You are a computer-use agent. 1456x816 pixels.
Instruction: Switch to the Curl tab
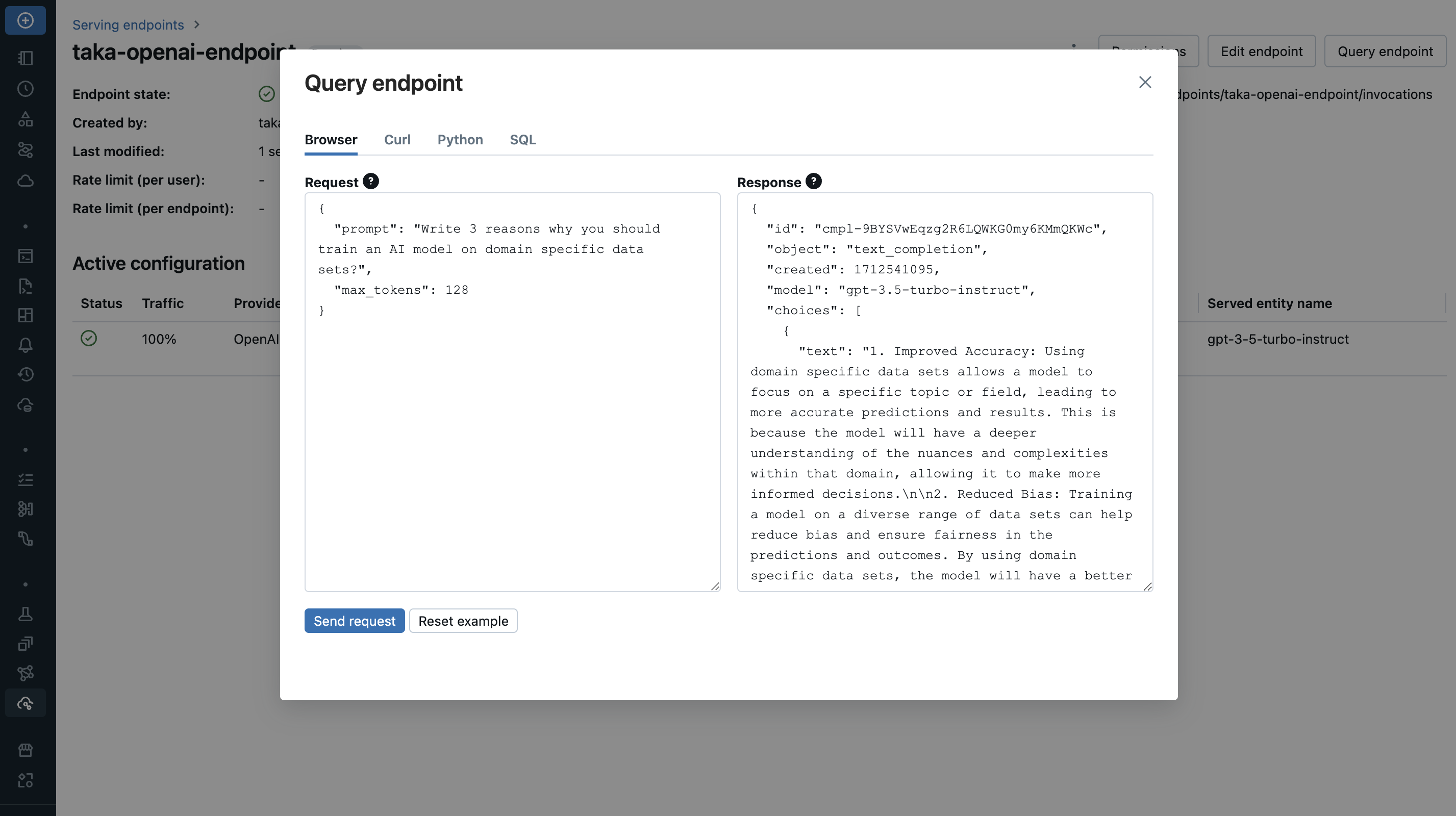coord(397,140)
